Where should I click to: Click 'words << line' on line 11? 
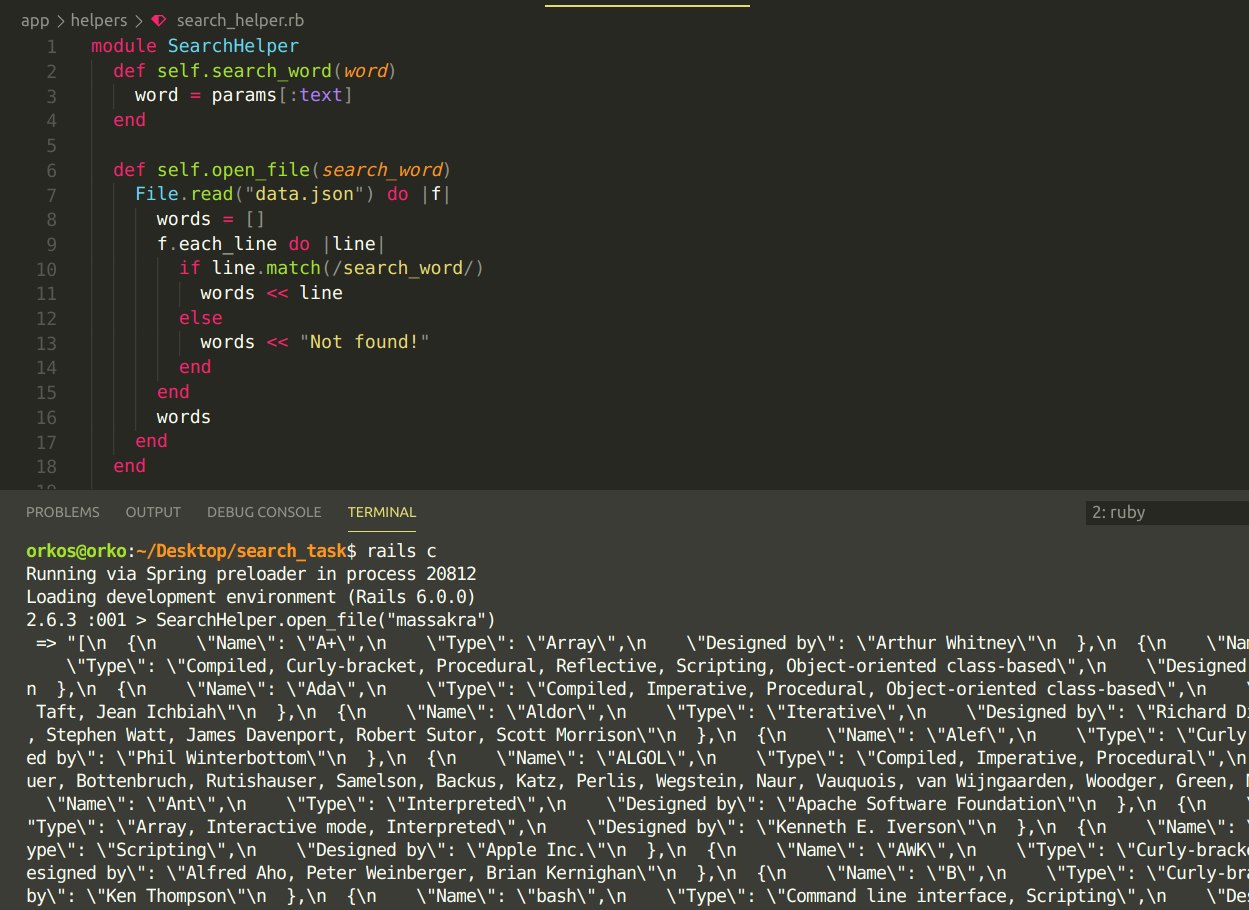tap(271, 293)
